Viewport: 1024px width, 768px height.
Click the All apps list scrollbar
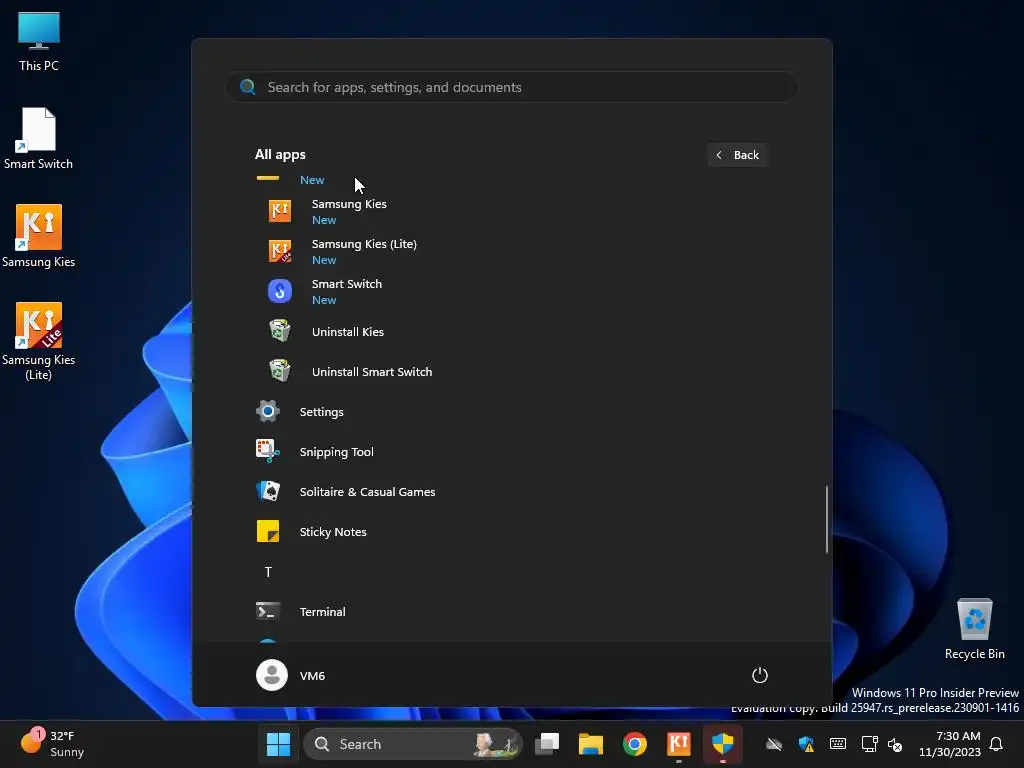pyautogui.click(x=827, y=519)
